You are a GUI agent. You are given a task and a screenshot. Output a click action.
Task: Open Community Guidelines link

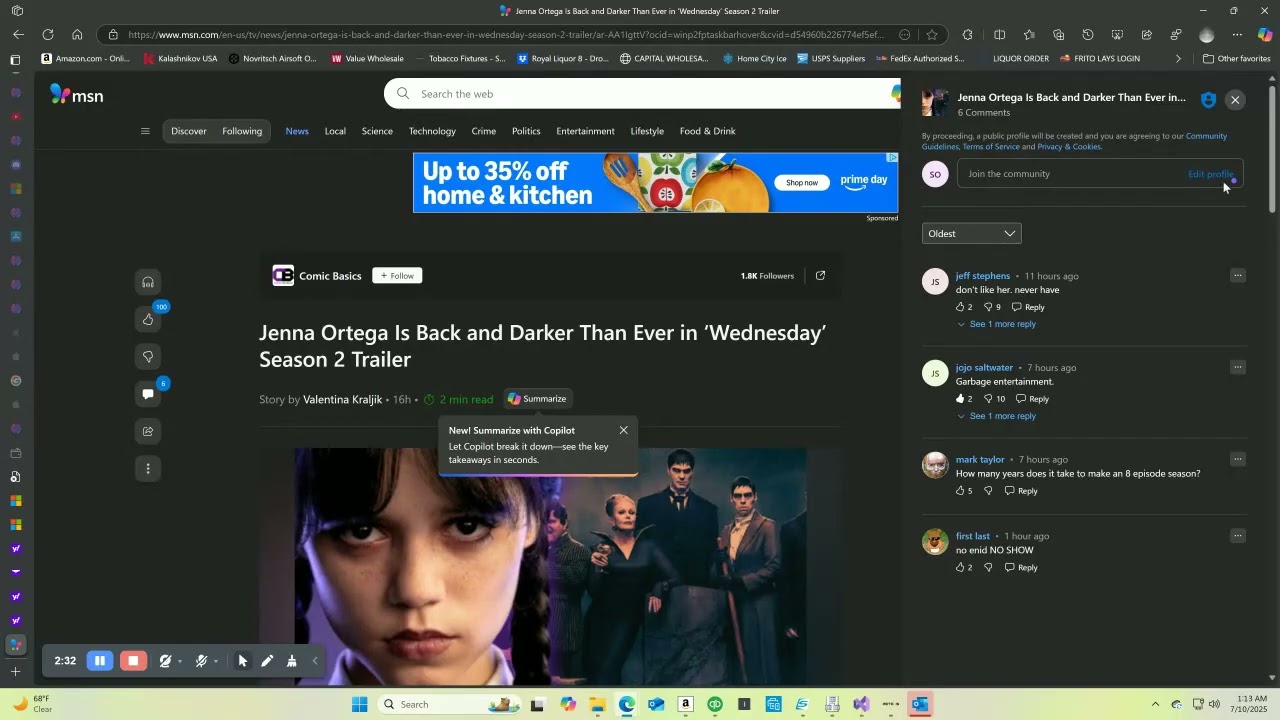(1206, 136)
